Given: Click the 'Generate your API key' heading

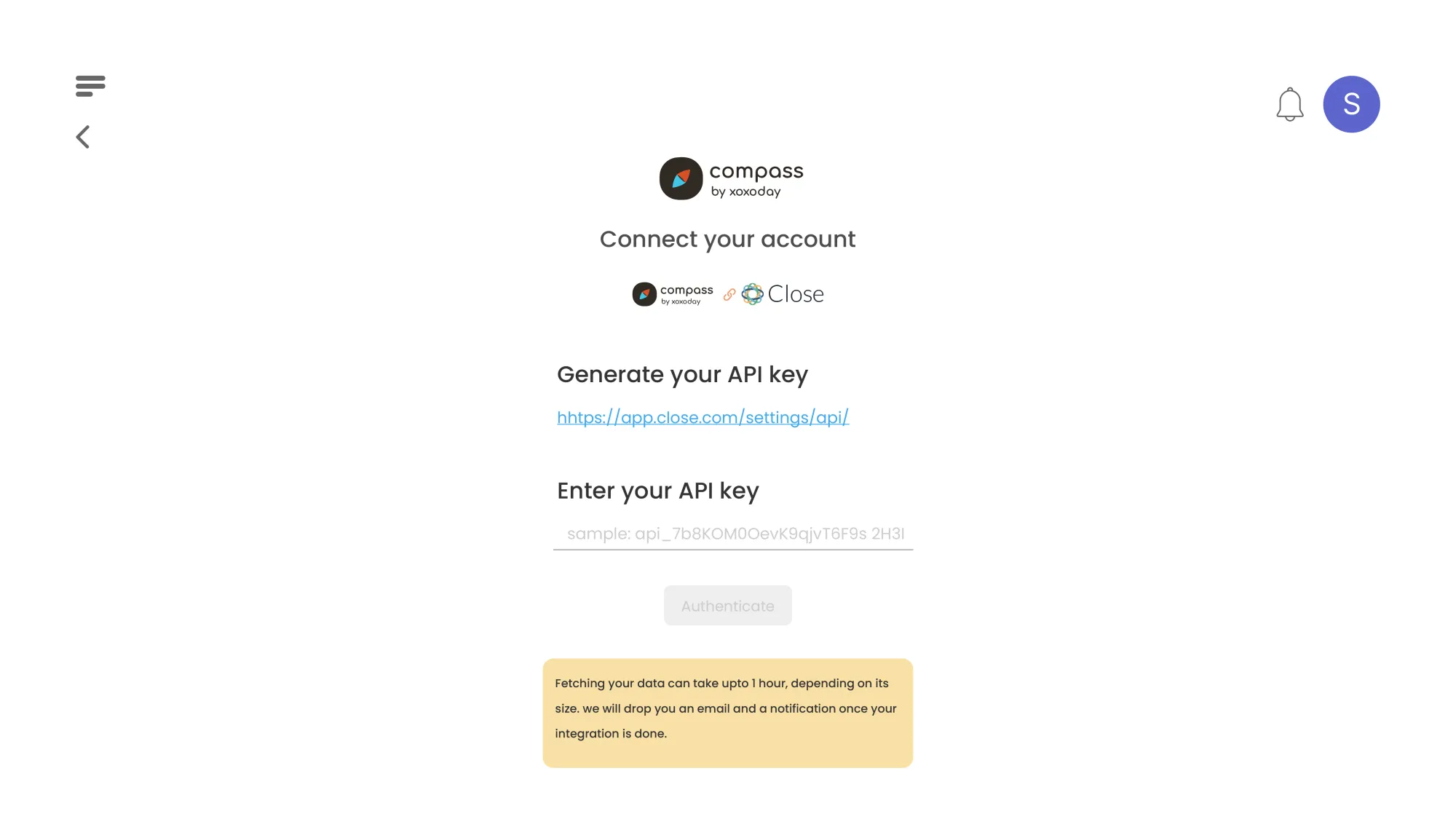Looking at the screenshot, I should pos(682,374).
